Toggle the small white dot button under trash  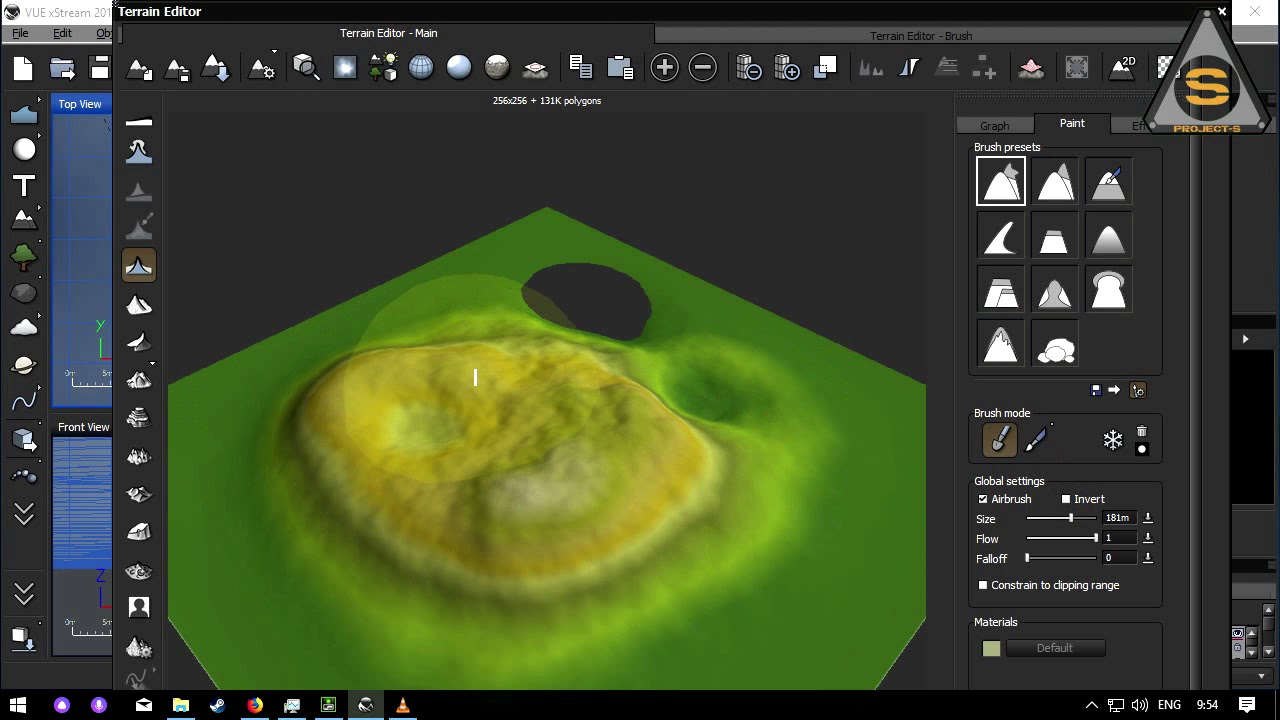pos(1142,450)
